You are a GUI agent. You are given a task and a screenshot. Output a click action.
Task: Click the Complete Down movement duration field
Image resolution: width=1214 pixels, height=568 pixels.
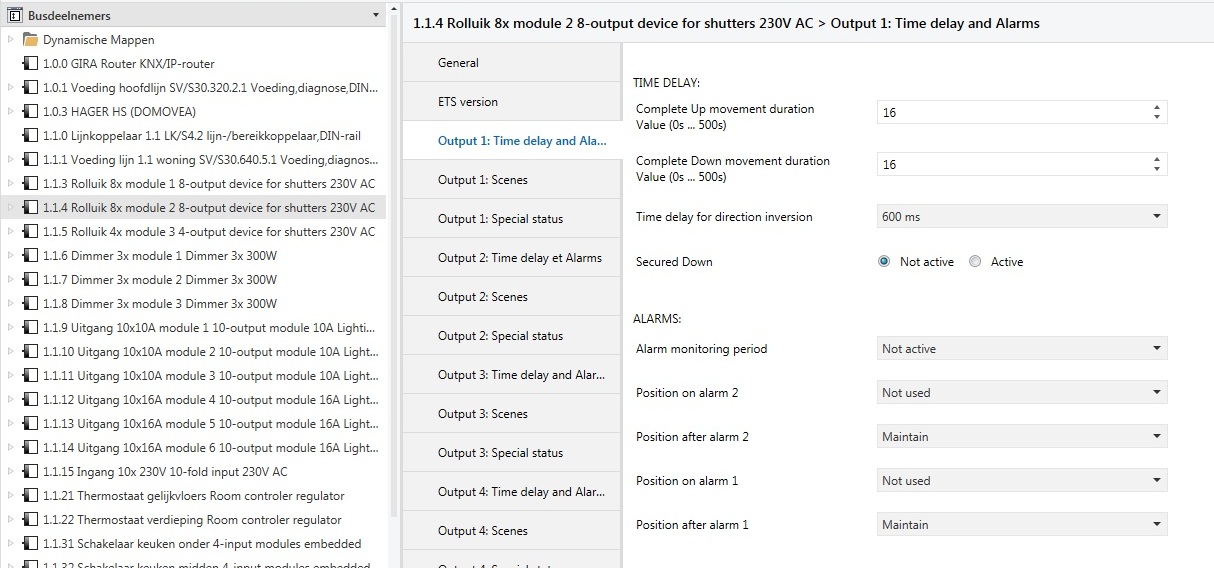pyautogui.click(x=1010, y=165)
